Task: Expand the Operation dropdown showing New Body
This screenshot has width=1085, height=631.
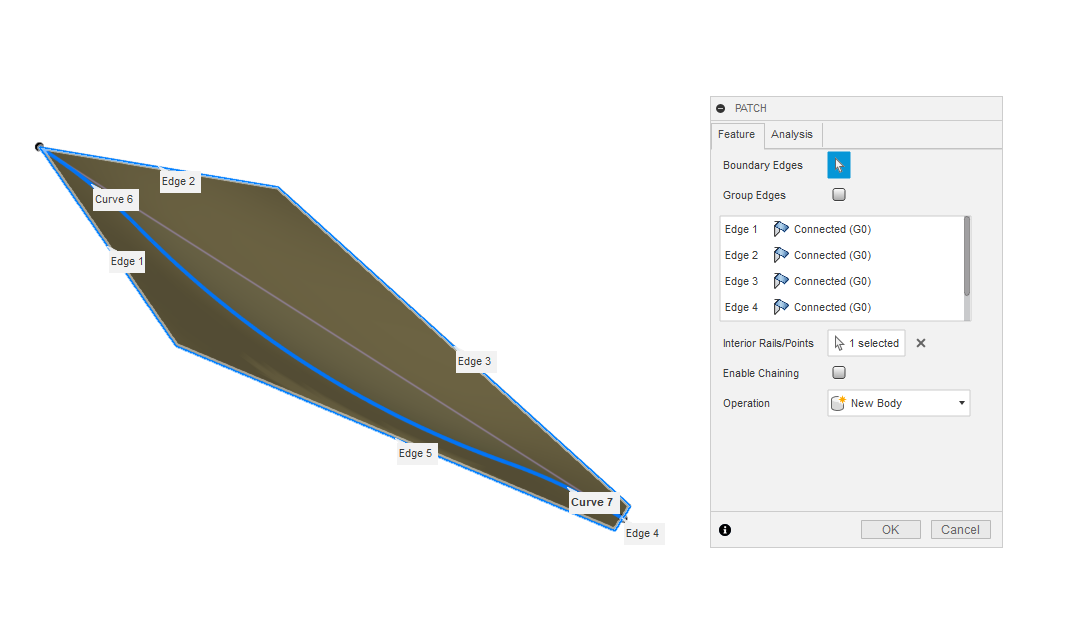Action: coord(958,402)
